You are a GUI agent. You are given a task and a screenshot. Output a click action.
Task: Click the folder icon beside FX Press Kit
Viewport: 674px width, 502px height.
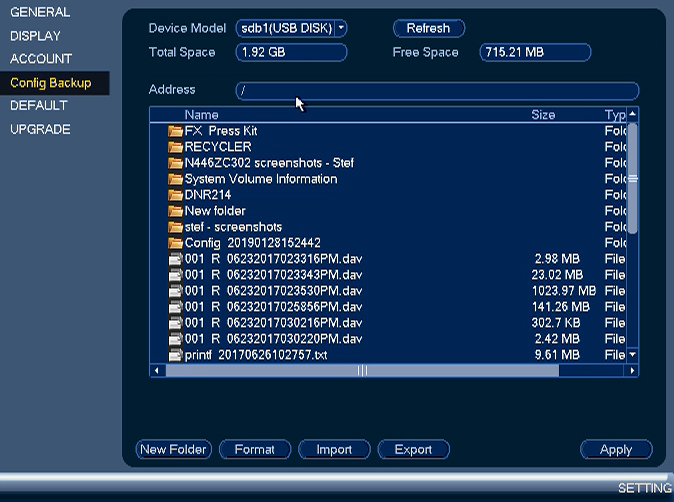click(x=175, y=131)
